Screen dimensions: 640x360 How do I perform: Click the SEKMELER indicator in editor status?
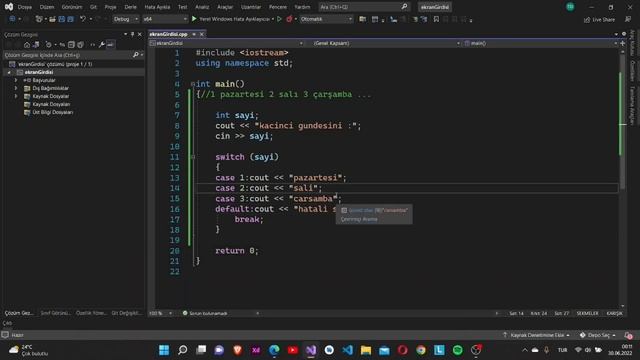pyautogui.click(x=587, y=313)
